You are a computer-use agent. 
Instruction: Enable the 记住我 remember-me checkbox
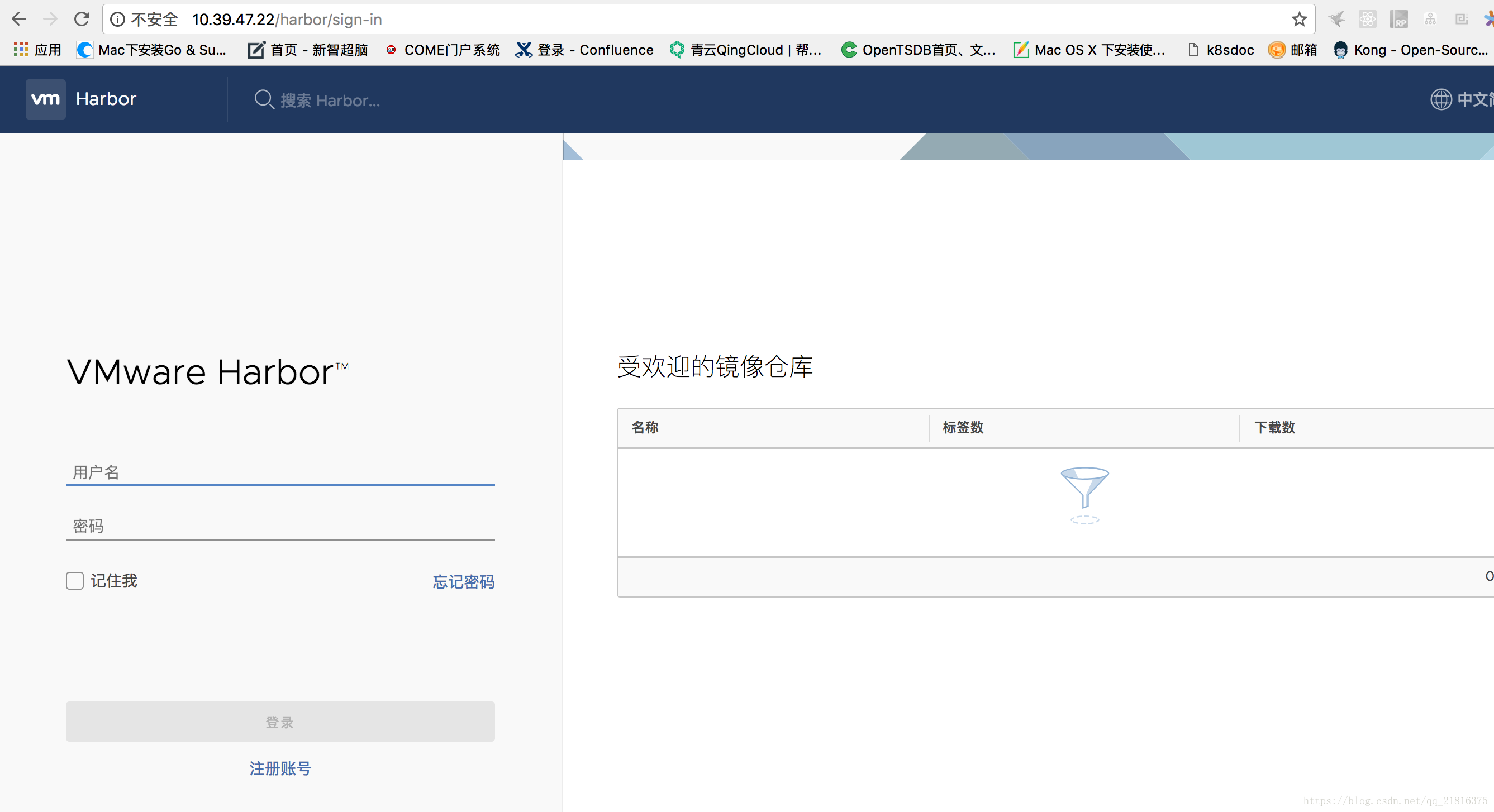click(75, 581)
